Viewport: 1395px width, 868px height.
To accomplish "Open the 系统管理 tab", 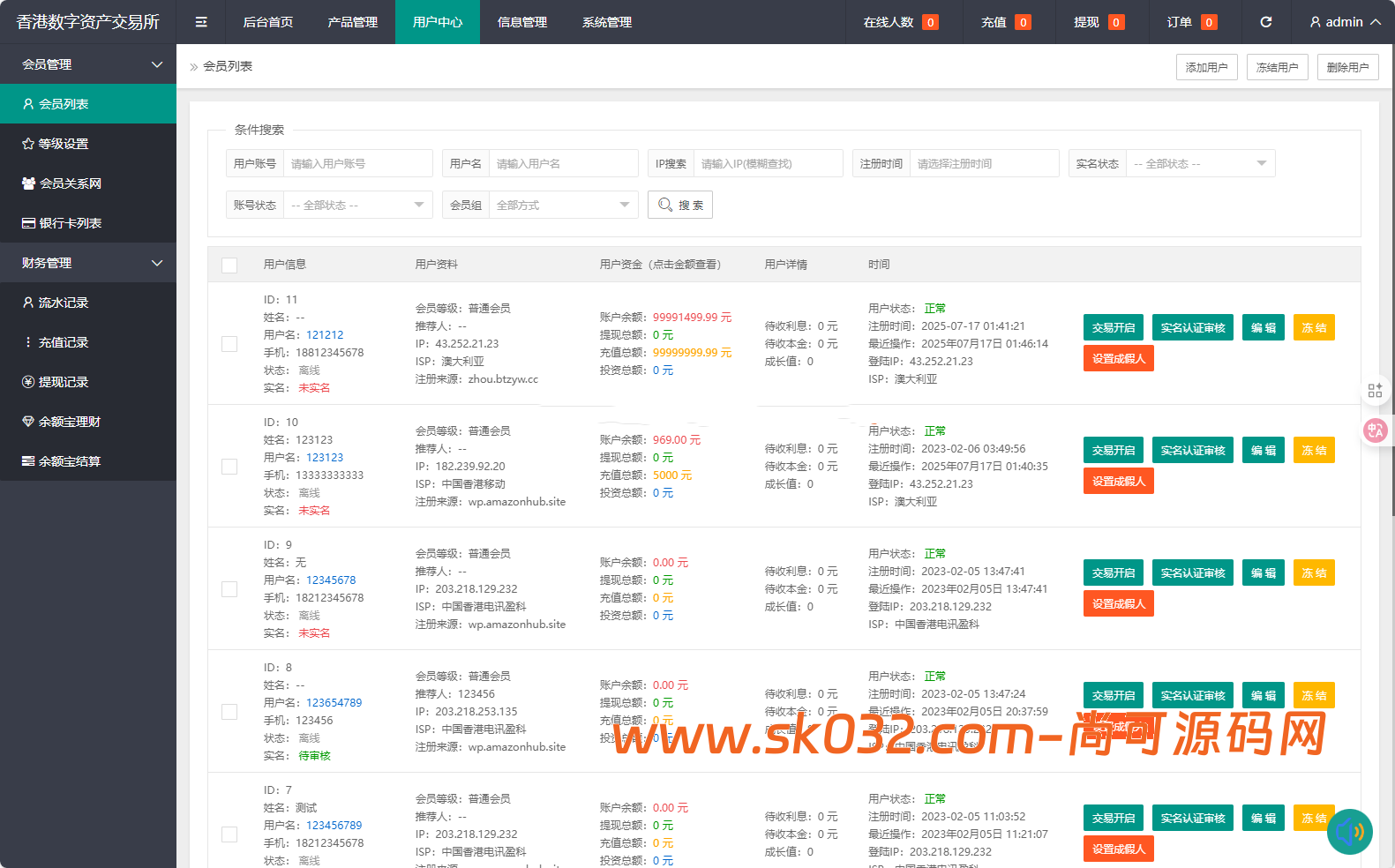I will [x=607, y=22].
